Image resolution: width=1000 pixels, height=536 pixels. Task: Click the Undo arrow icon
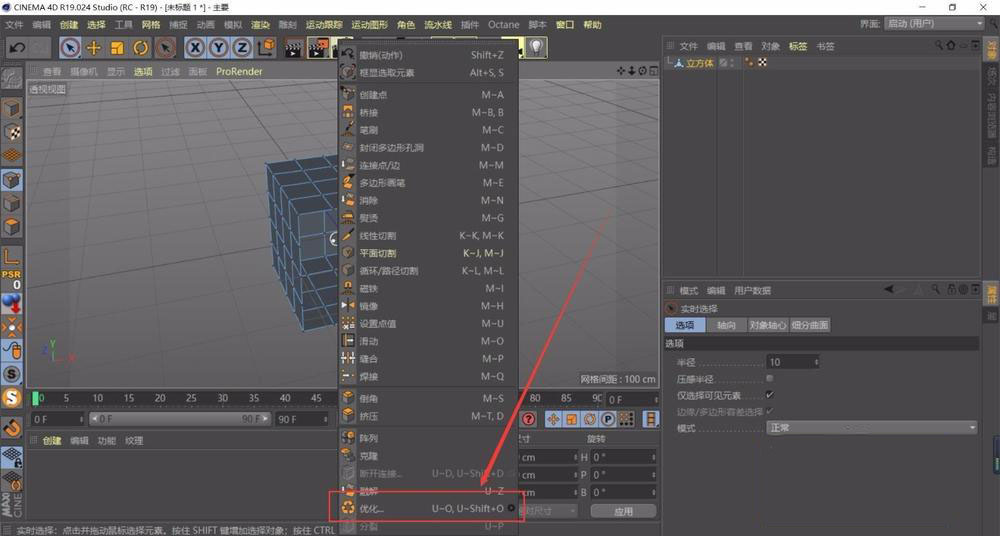tap(17, 47)
